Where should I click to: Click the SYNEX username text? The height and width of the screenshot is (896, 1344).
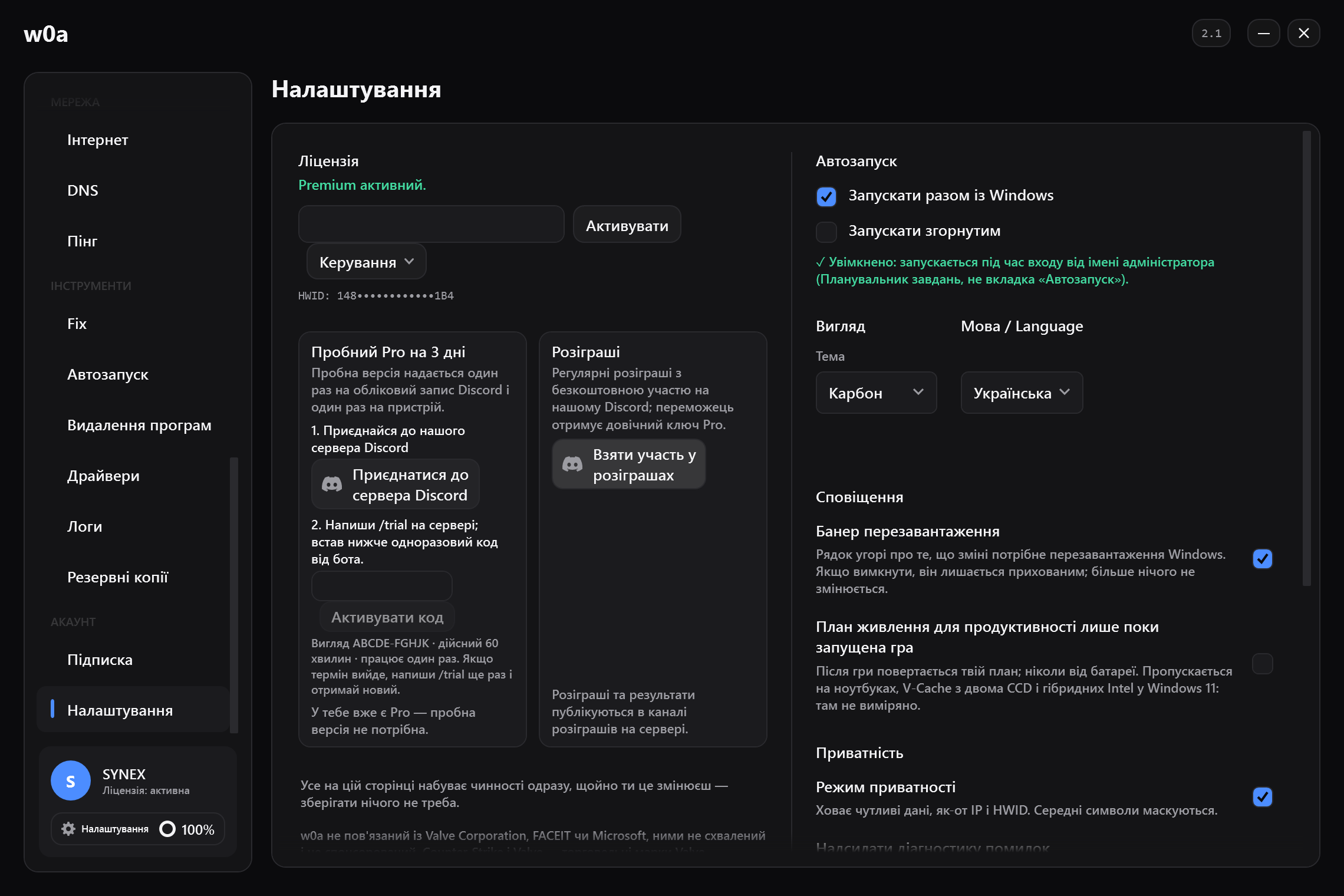124,774
